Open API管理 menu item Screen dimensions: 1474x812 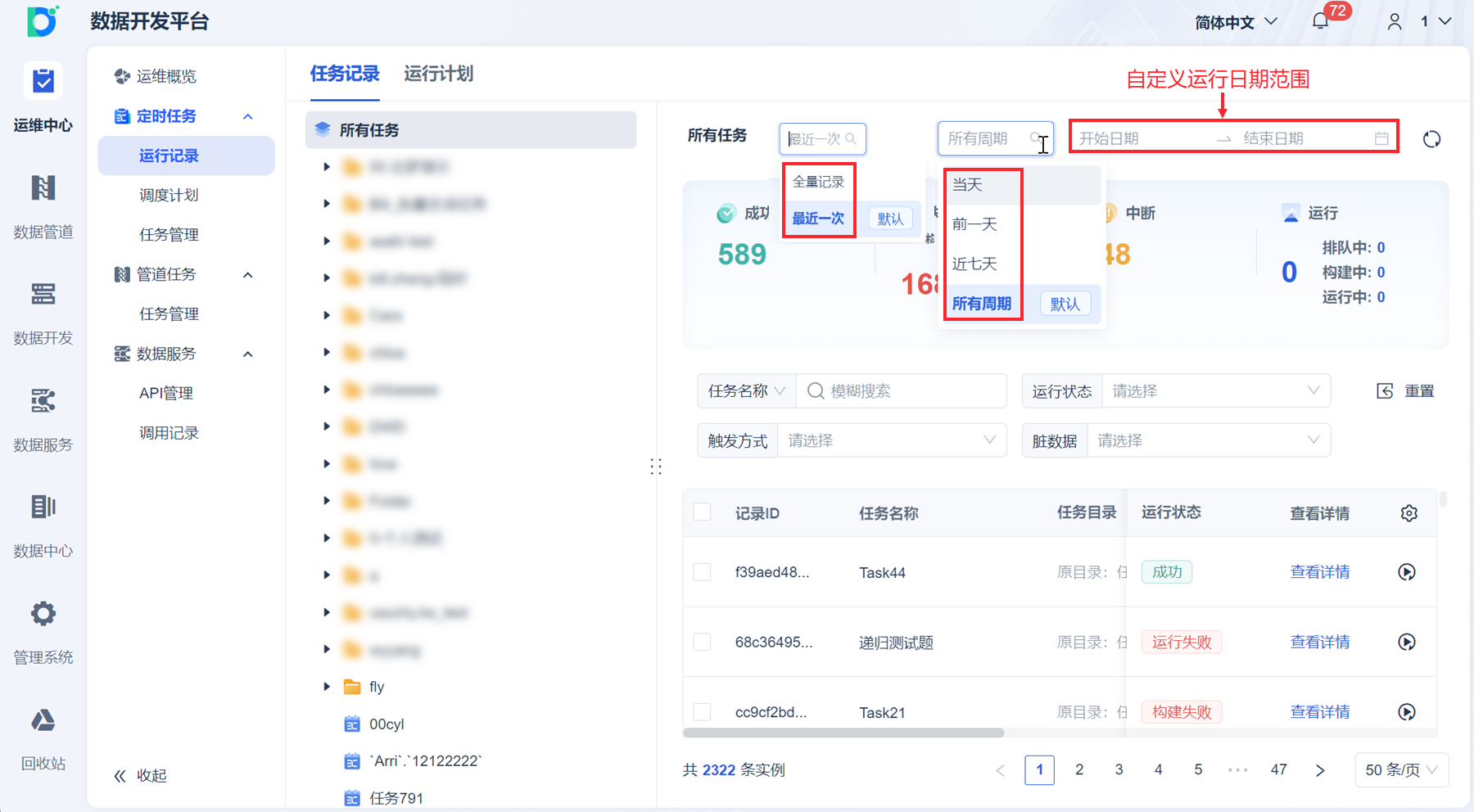pyautogui.click(x=166, y=393)
